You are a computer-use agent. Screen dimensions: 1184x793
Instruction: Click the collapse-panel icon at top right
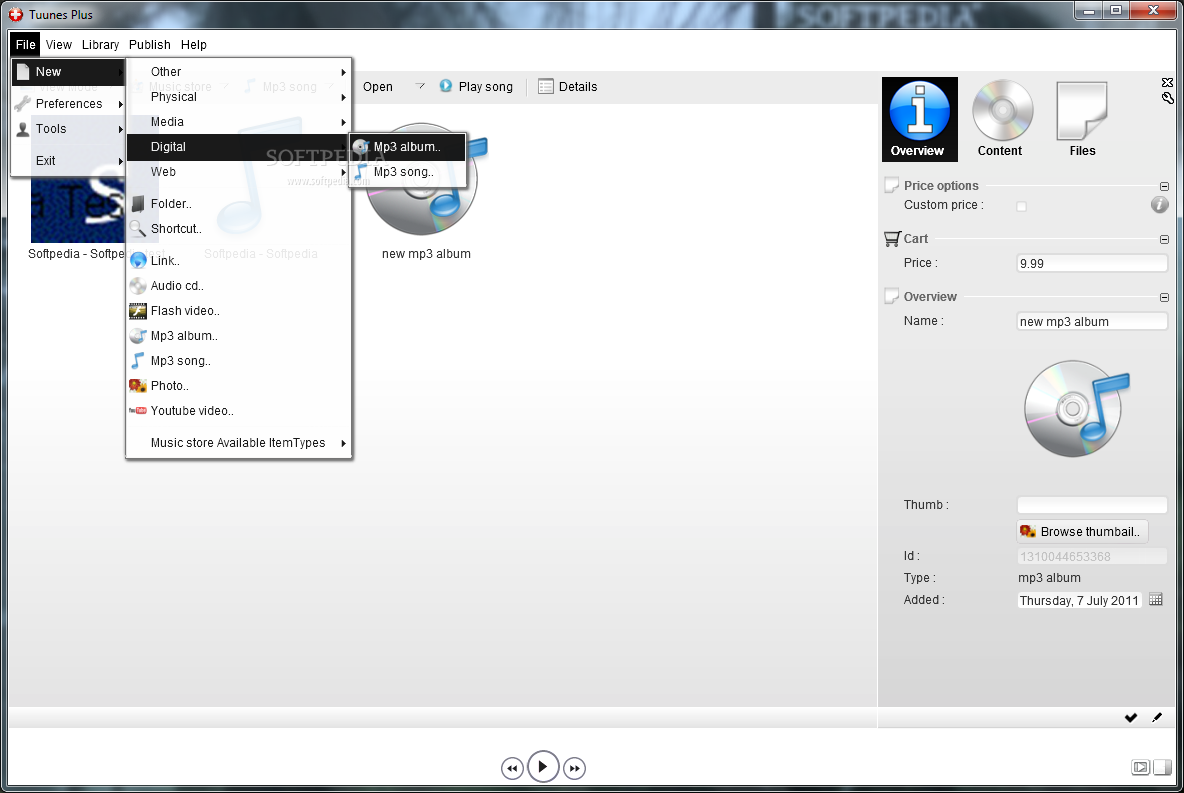(x=1167, y=82)
